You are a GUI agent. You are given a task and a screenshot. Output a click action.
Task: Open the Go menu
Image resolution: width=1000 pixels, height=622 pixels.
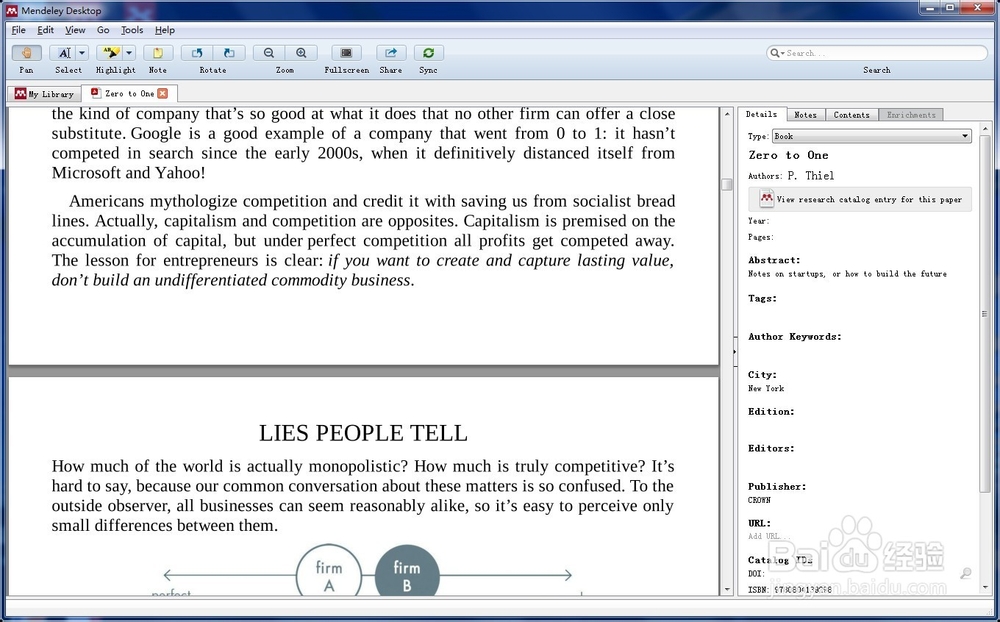(103, 30)
